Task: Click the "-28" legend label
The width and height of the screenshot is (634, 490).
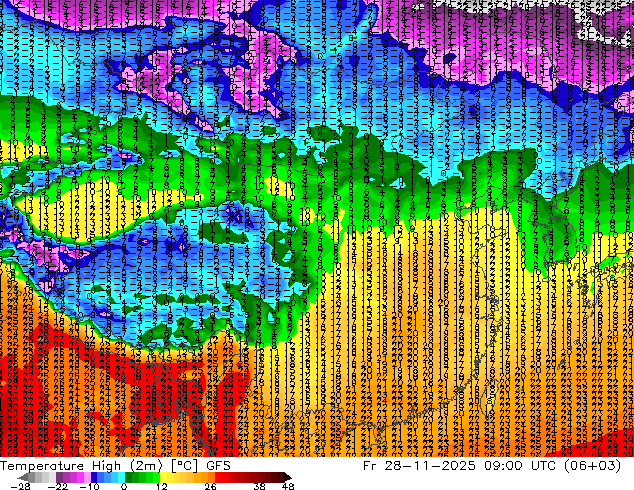Action: pyautogui.click(x=20, y=486)
